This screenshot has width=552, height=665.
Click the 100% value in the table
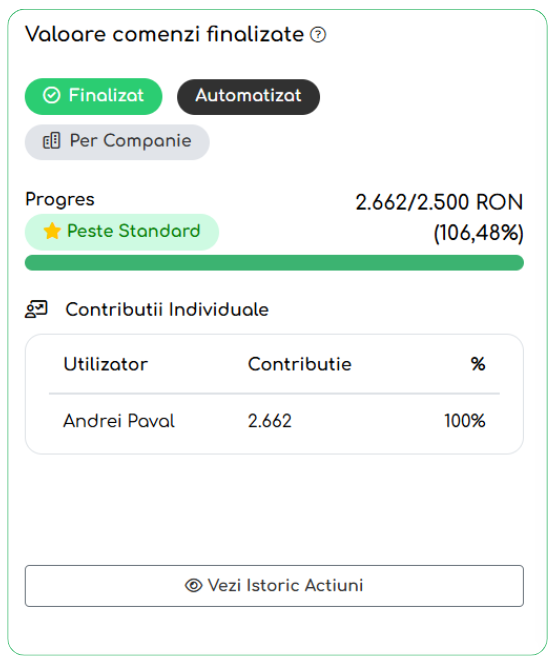(x=465, y=421)
